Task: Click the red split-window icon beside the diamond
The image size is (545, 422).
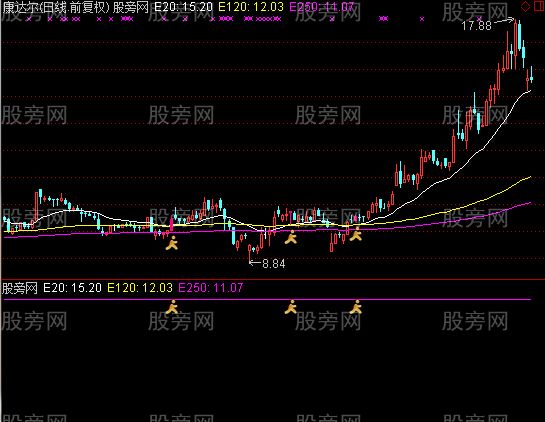Action: [539, 6]
